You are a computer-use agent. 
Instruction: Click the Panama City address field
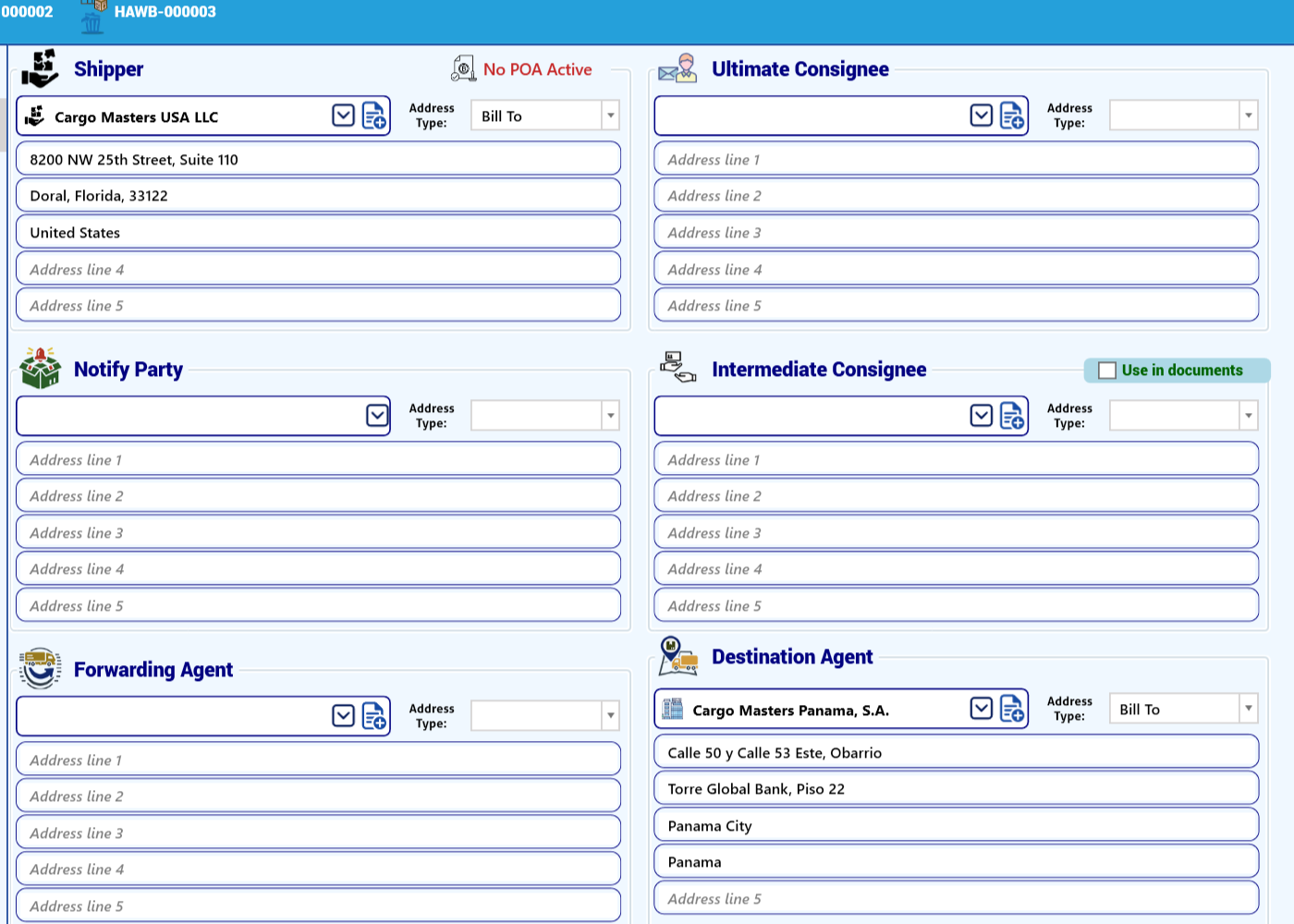(957, 825)
